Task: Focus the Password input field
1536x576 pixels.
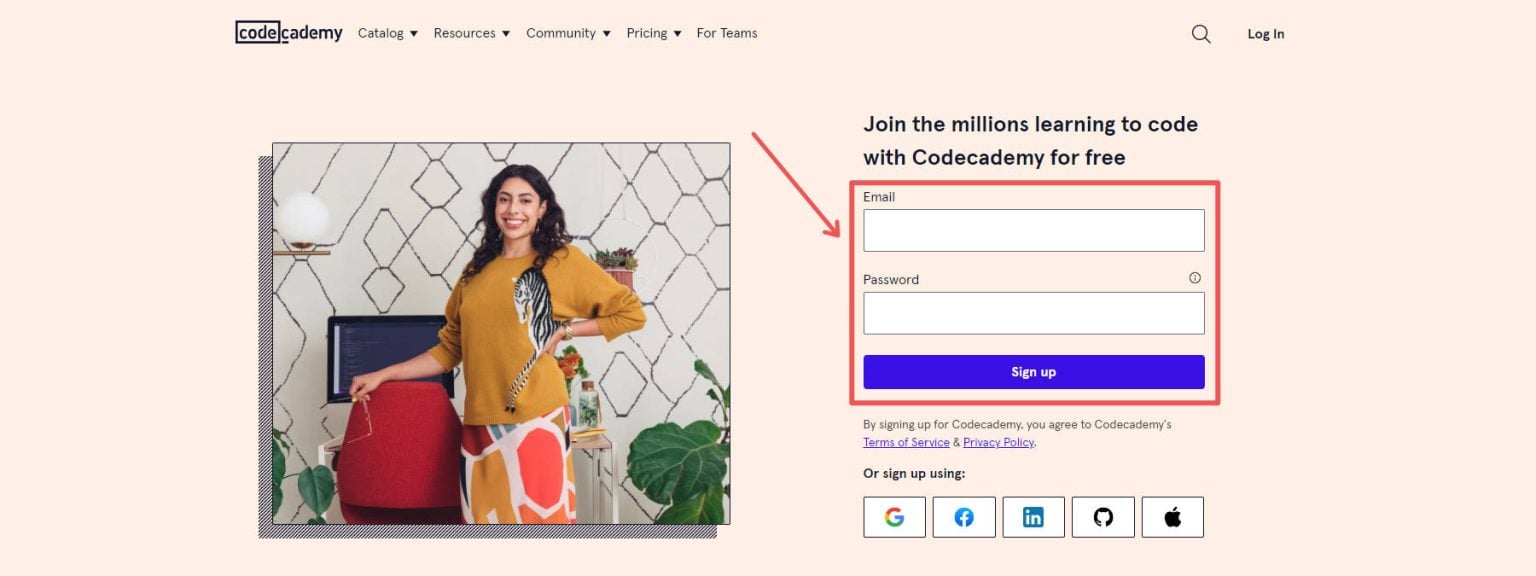Action: coord(1033,312)
